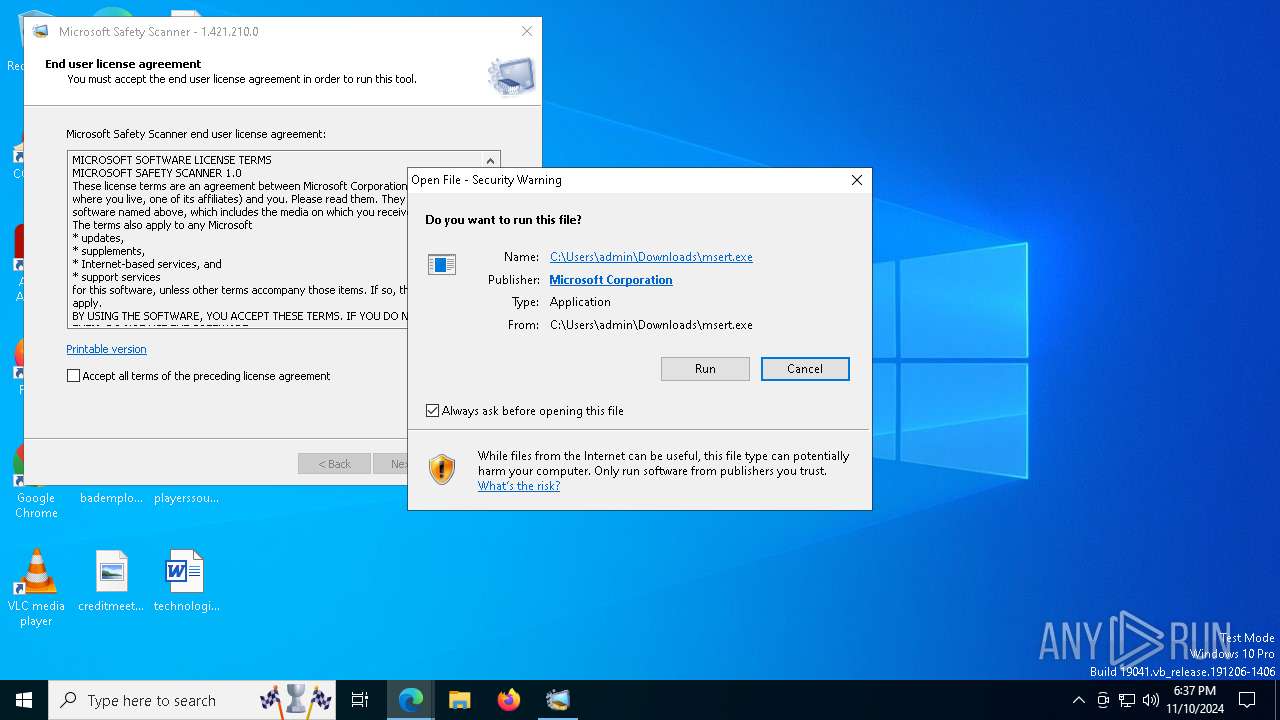Select the technologi Word document on desktop
The height and width of the screenshot is (720, 1280).
186,581
